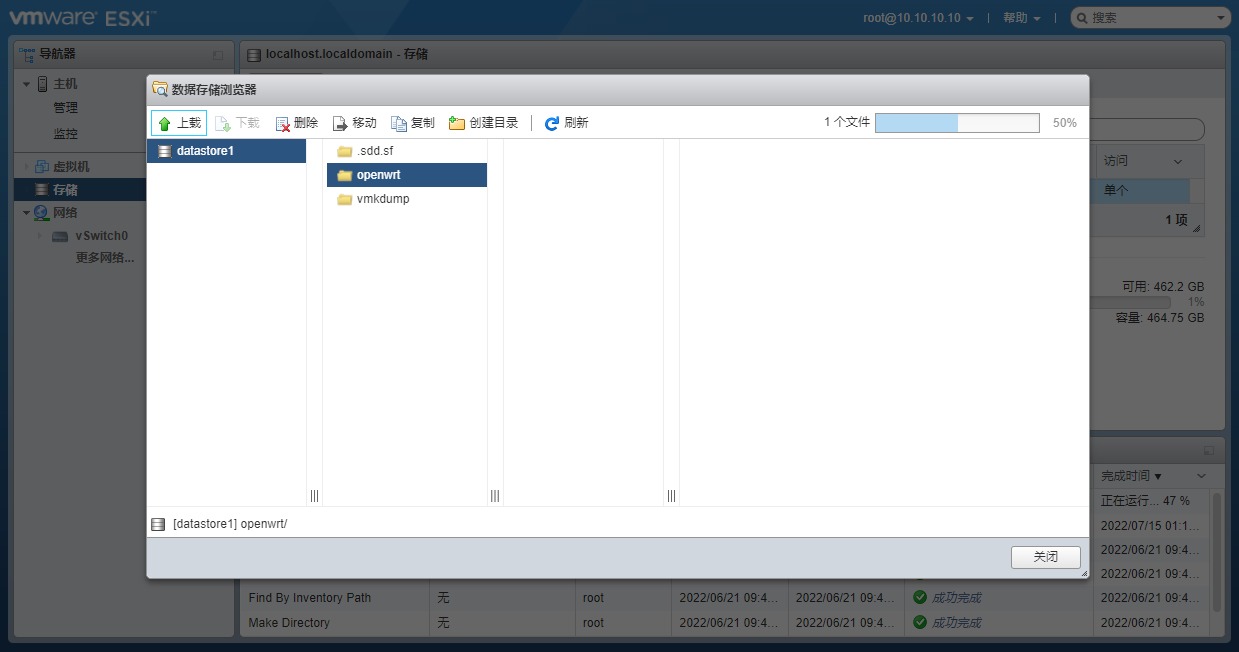Click the upload progress bar

tap(957, 123)
